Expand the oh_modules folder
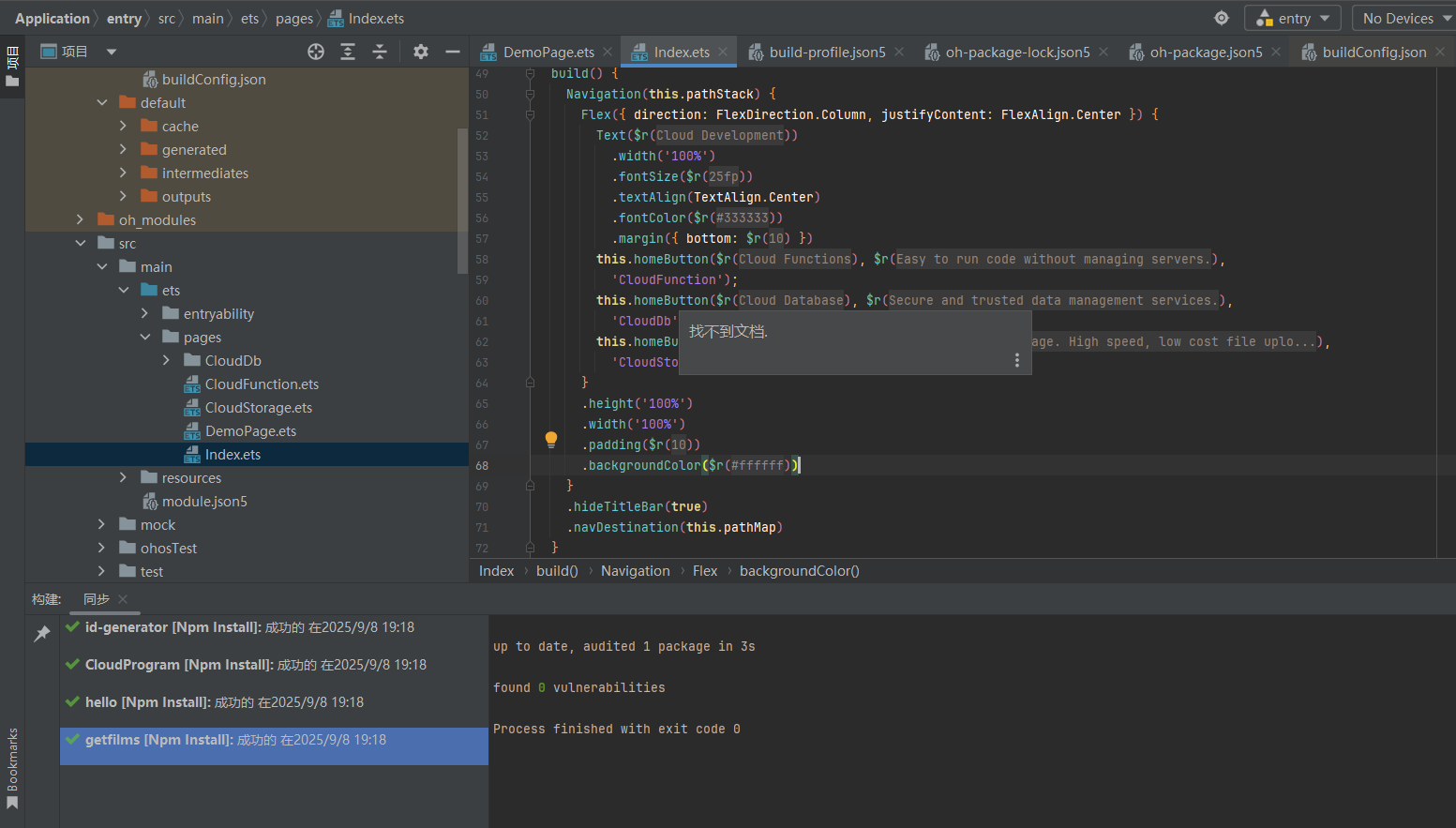Viewport: 1456px width, 828px height. coord(80,219)
